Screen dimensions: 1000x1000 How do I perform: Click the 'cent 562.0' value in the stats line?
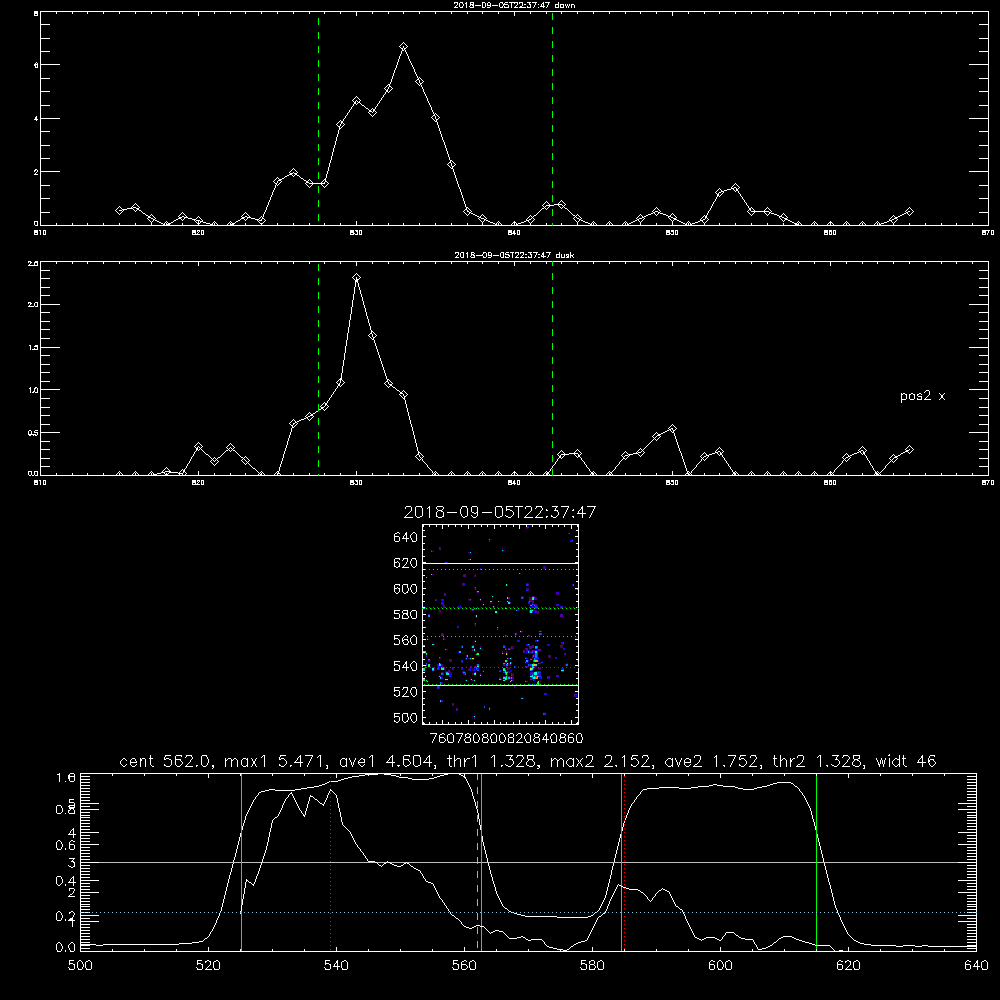(x=166, y=761)
